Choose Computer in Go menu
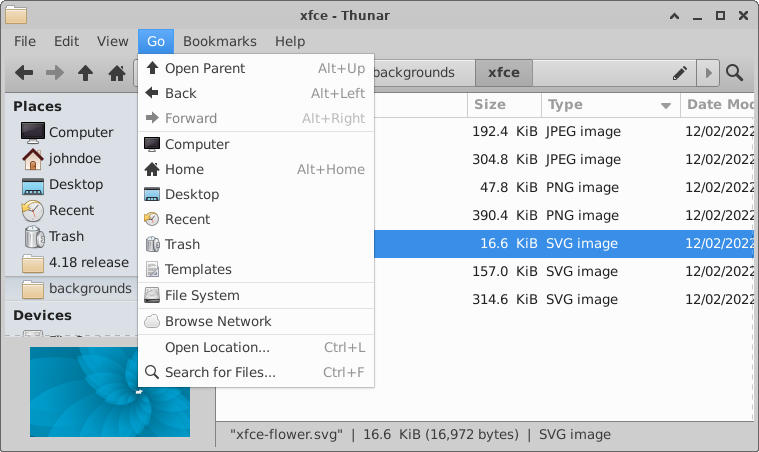The height and width of the screenshot is (452, 759). tap(256, 144)
